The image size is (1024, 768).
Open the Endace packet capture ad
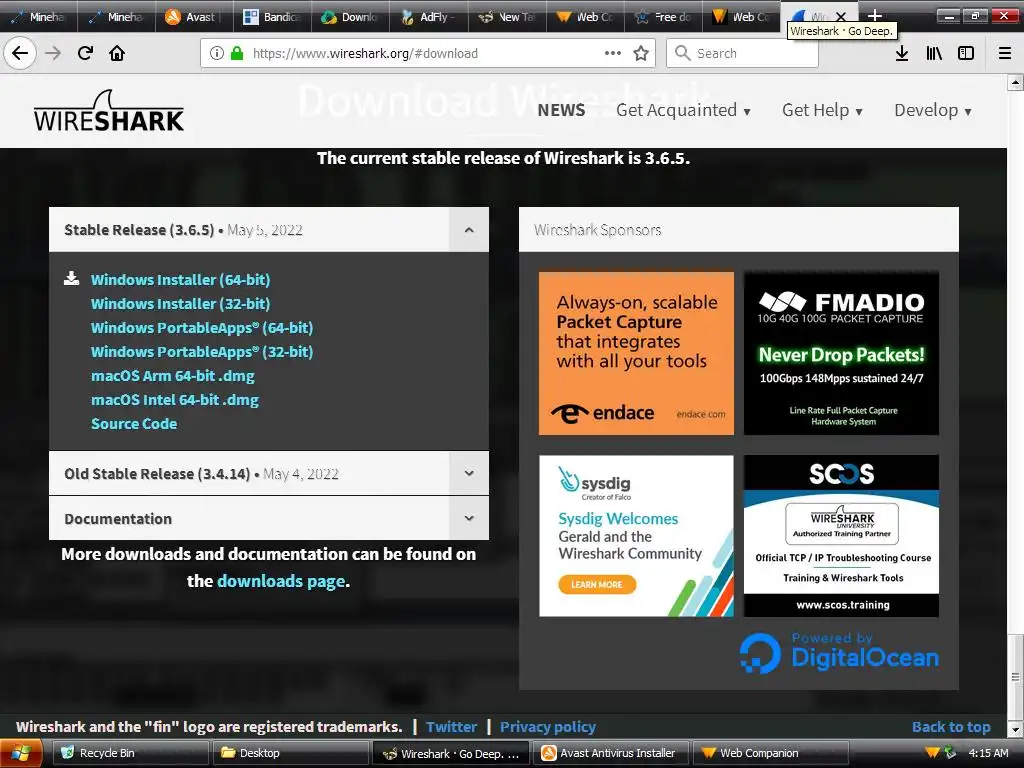(636, 353)
